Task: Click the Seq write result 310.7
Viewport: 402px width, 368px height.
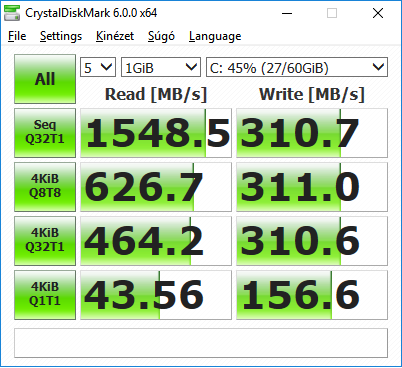Action: click(312, 133)
